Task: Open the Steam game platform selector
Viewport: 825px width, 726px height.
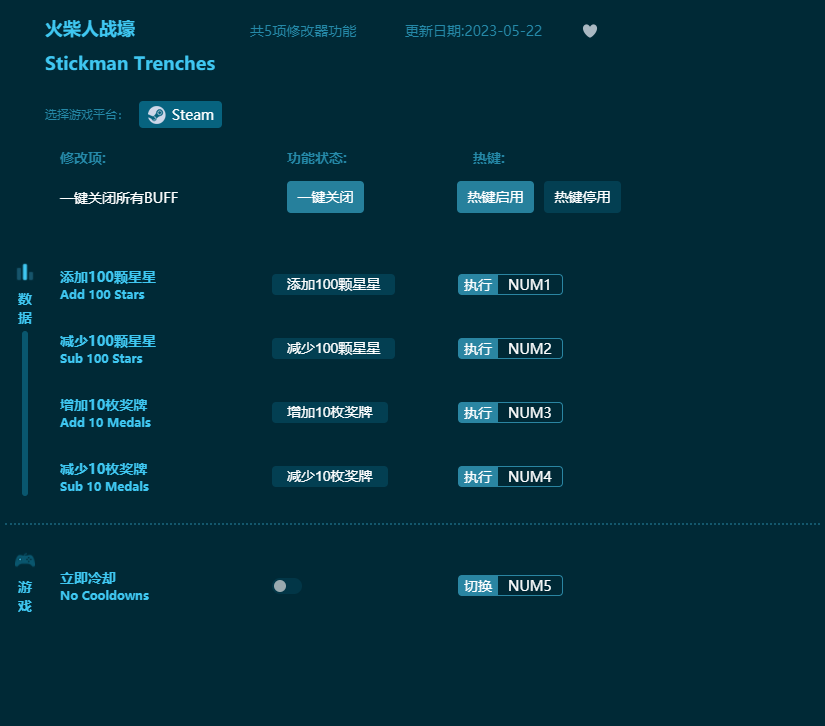Action: tap(180, 114)
